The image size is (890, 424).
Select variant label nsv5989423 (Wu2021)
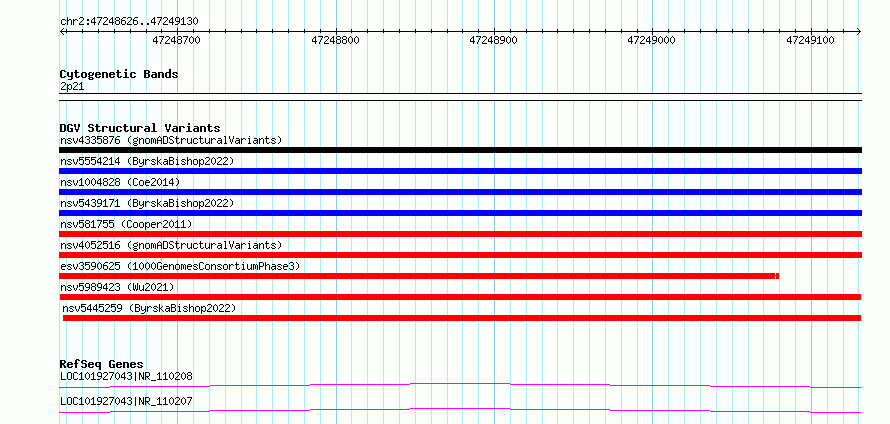tap(117, 287)
